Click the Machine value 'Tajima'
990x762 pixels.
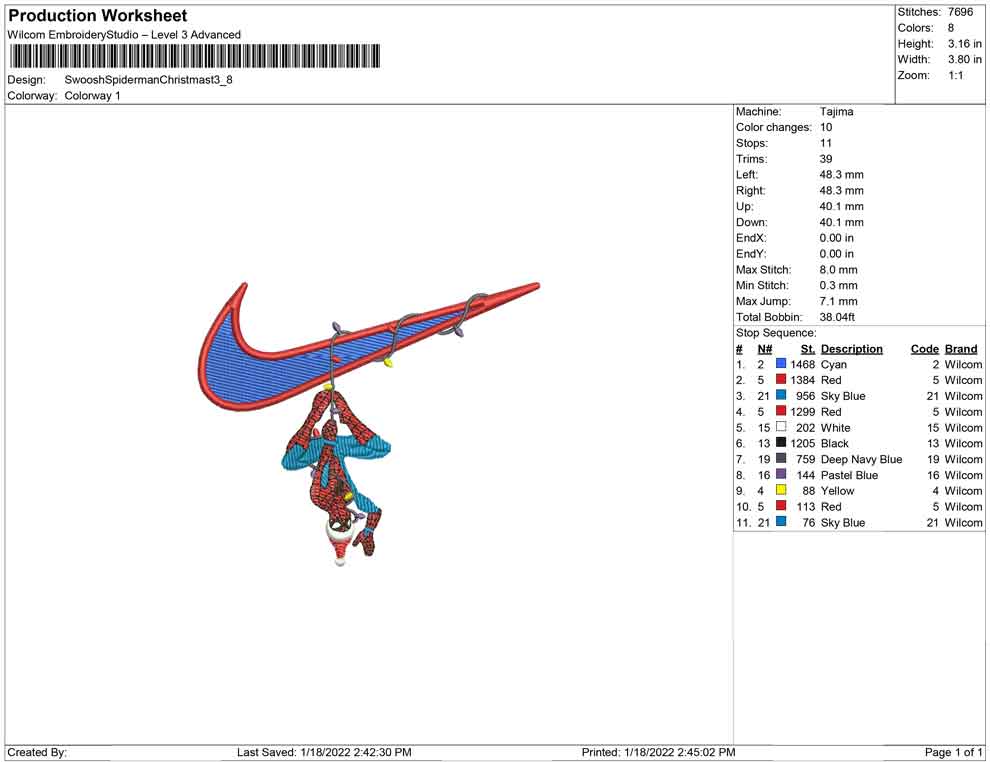click(x=837, y=112)
